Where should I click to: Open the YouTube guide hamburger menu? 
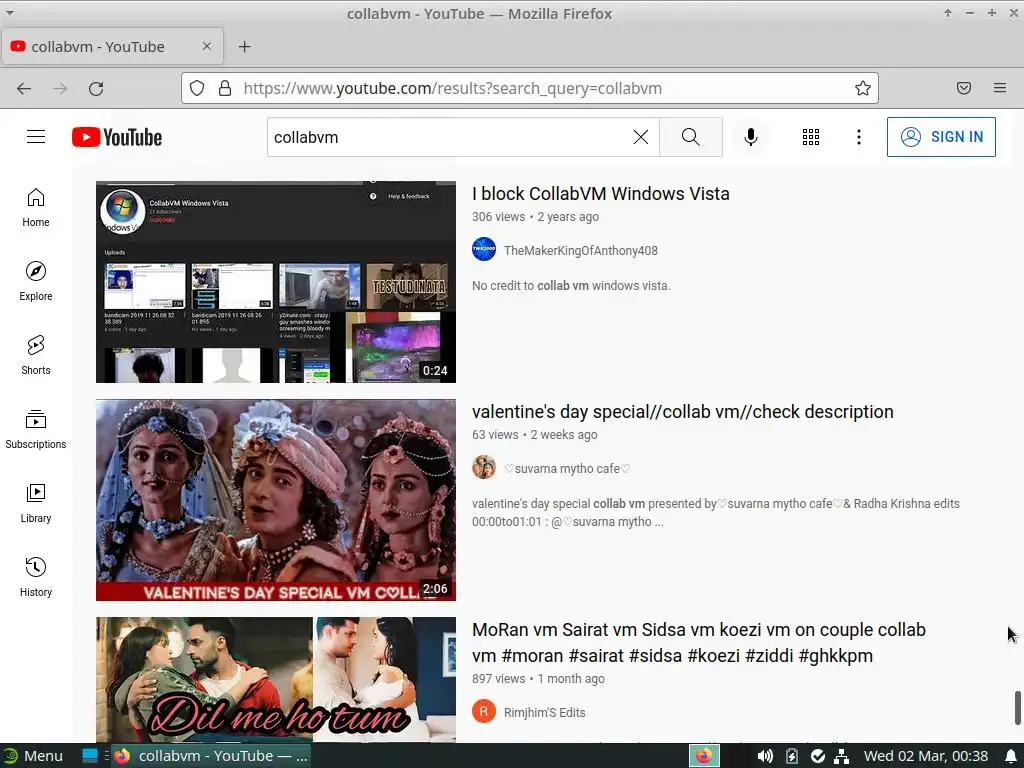(x=36, y=136)
